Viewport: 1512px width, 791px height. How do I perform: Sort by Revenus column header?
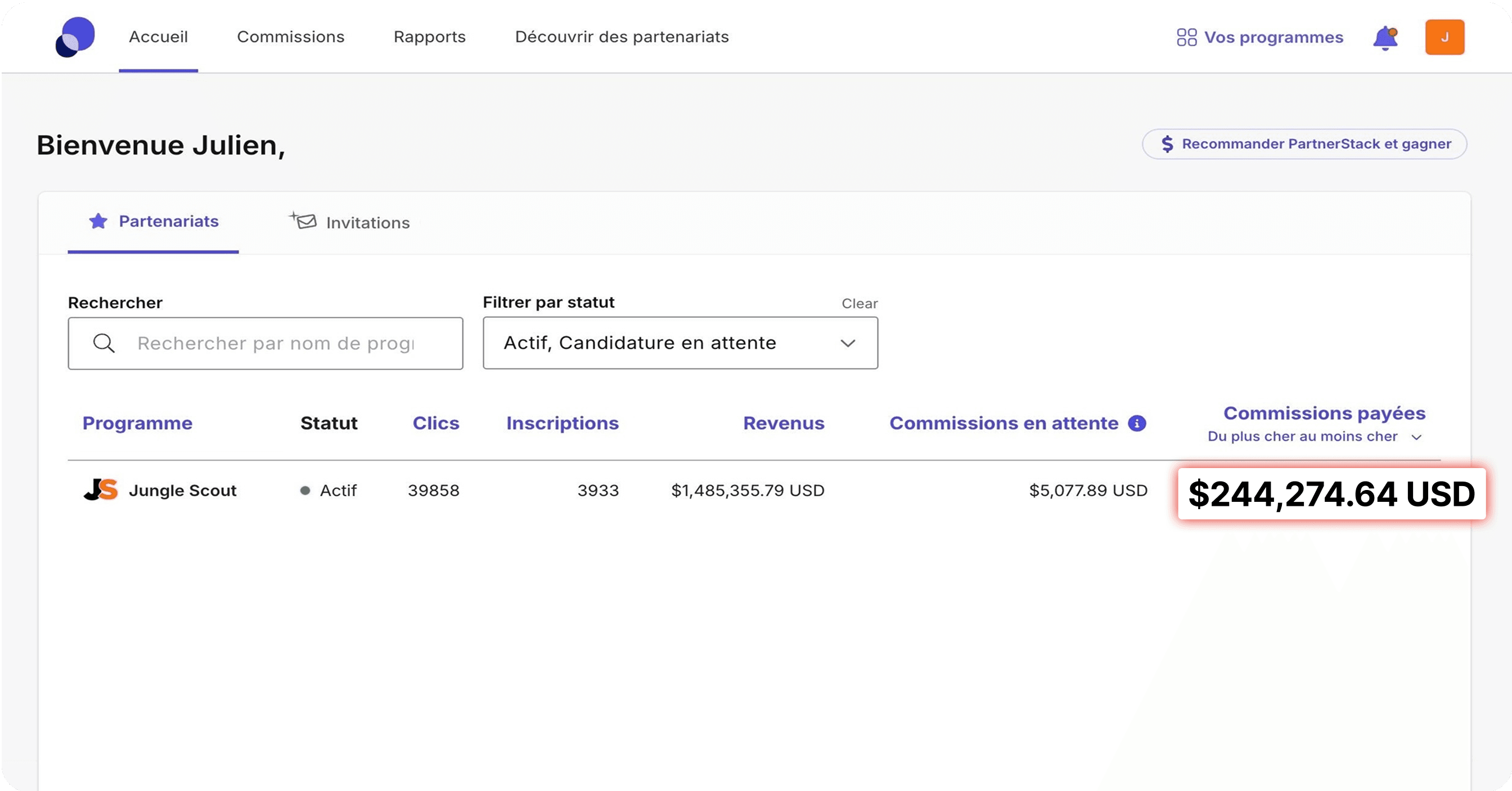784,424
